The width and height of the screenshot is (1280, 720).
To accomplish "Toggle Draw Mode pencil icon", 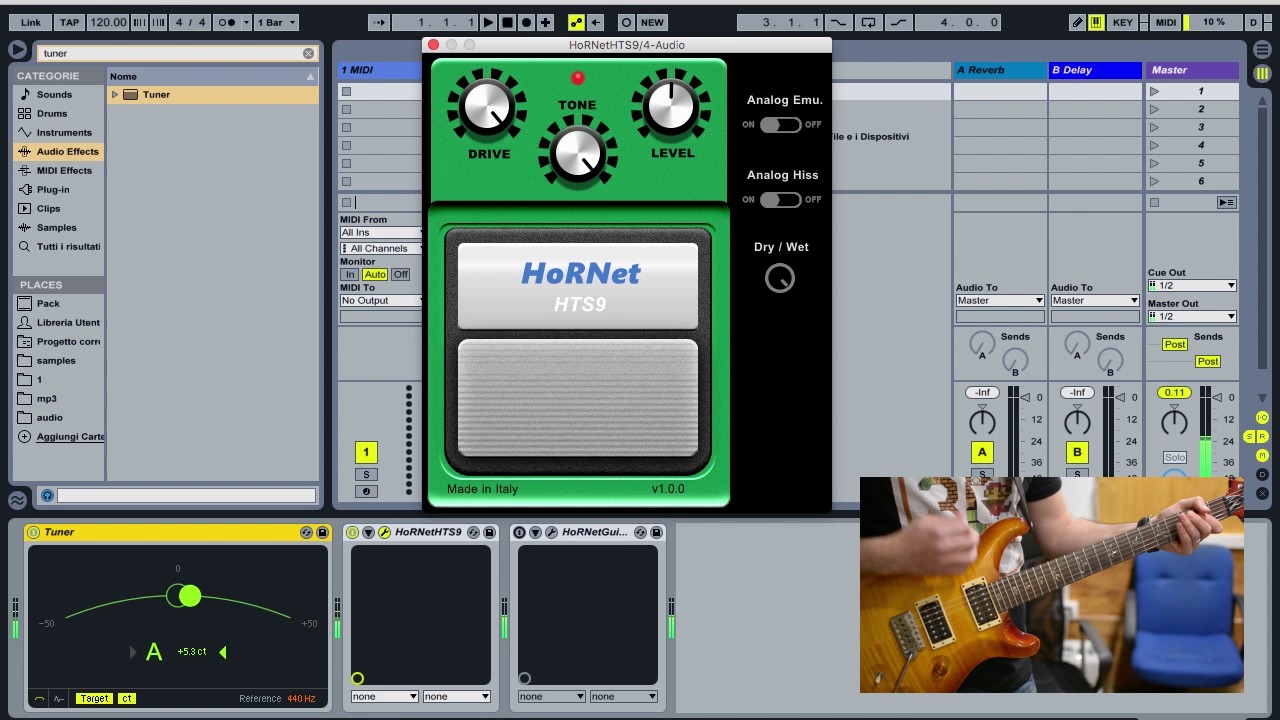I will [1077, 22].
